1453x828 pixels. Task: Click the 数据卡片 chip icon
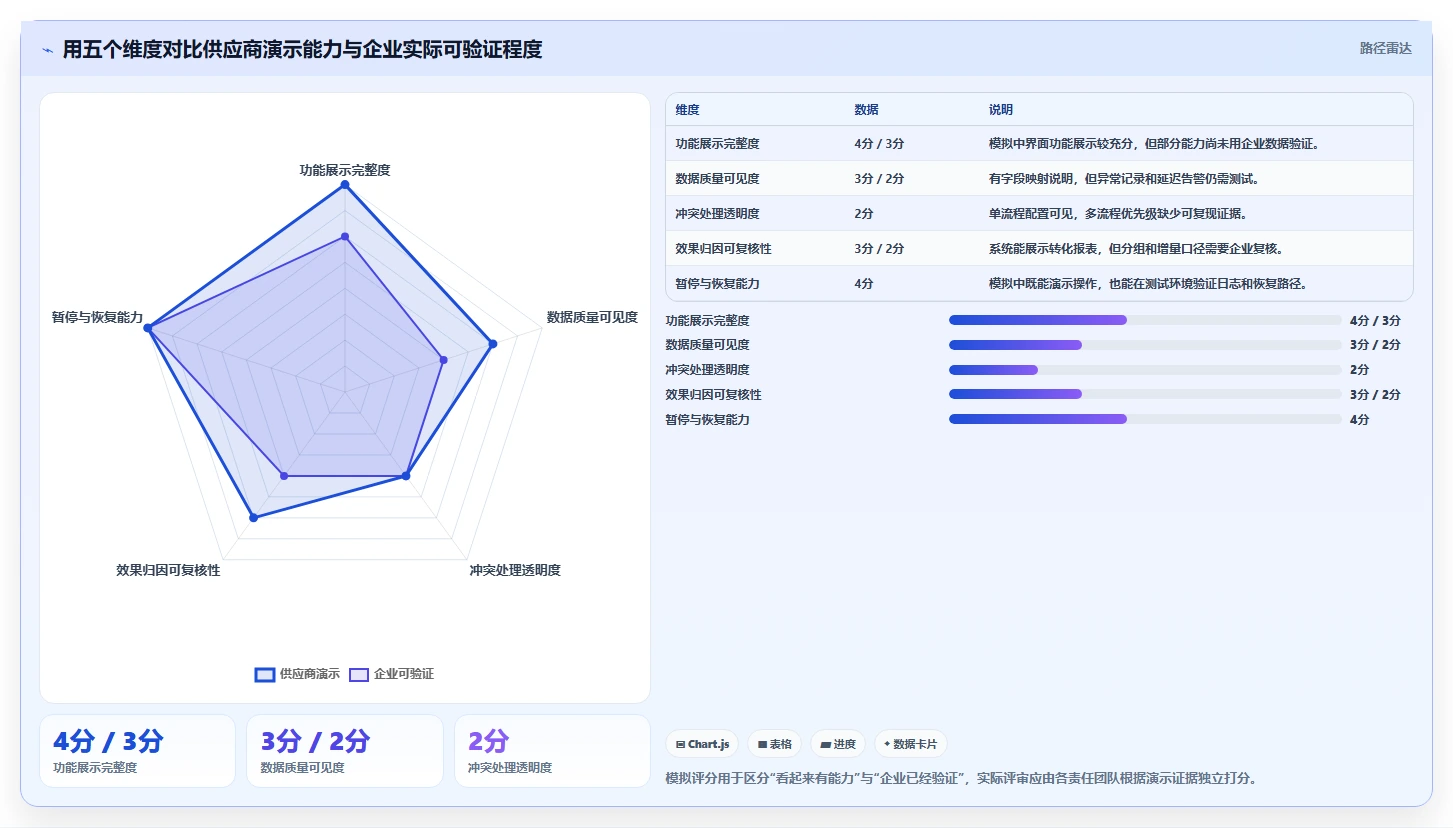click(887, 744)
